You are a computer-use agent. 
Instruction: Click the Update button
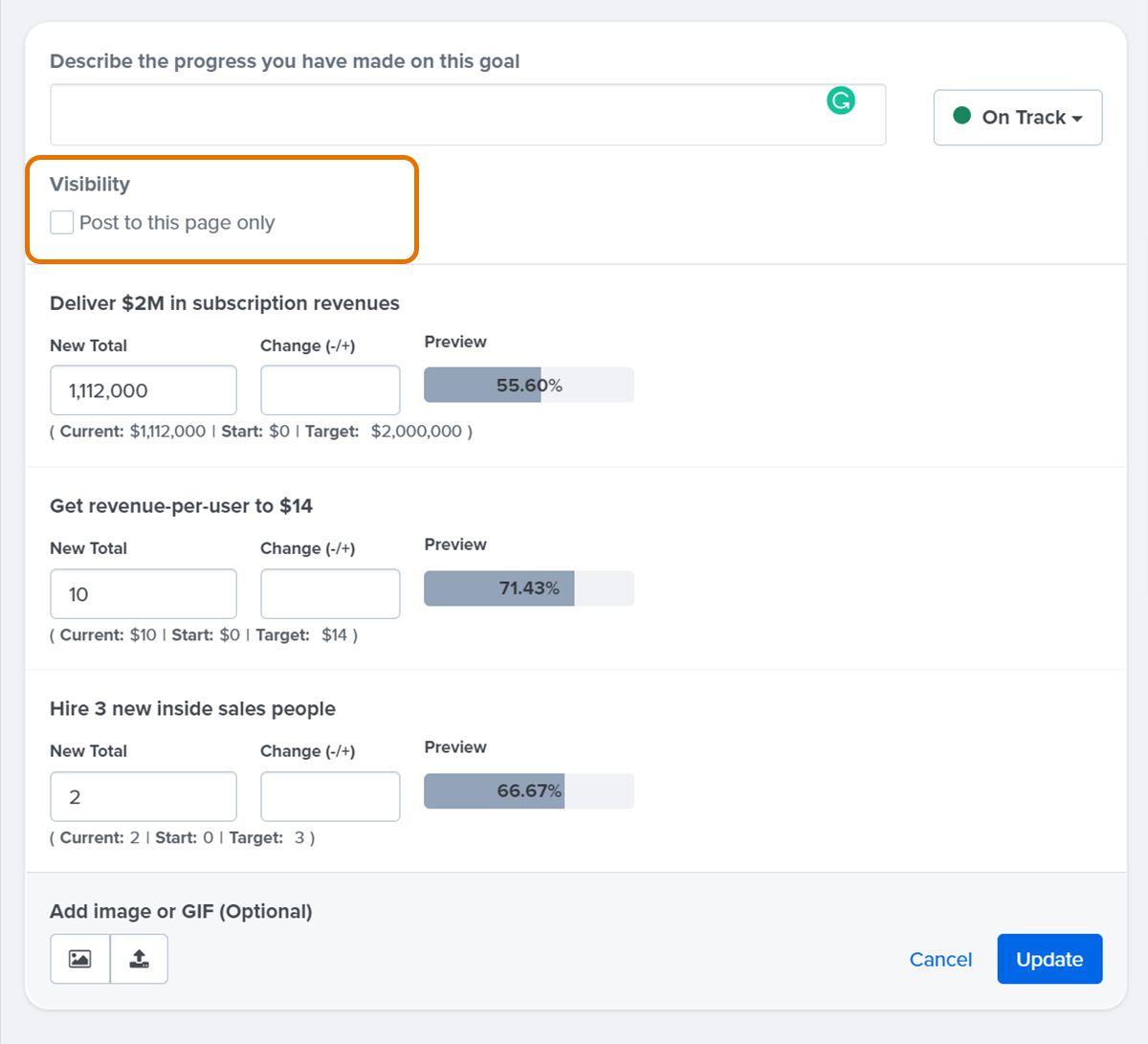tap(1049, 958)
